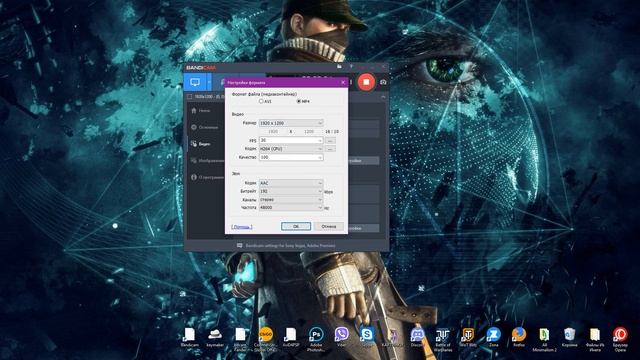Toggle checkbox next to 1920x1200 target label
This screenshot has height=360, width=640.
point(189,97)
